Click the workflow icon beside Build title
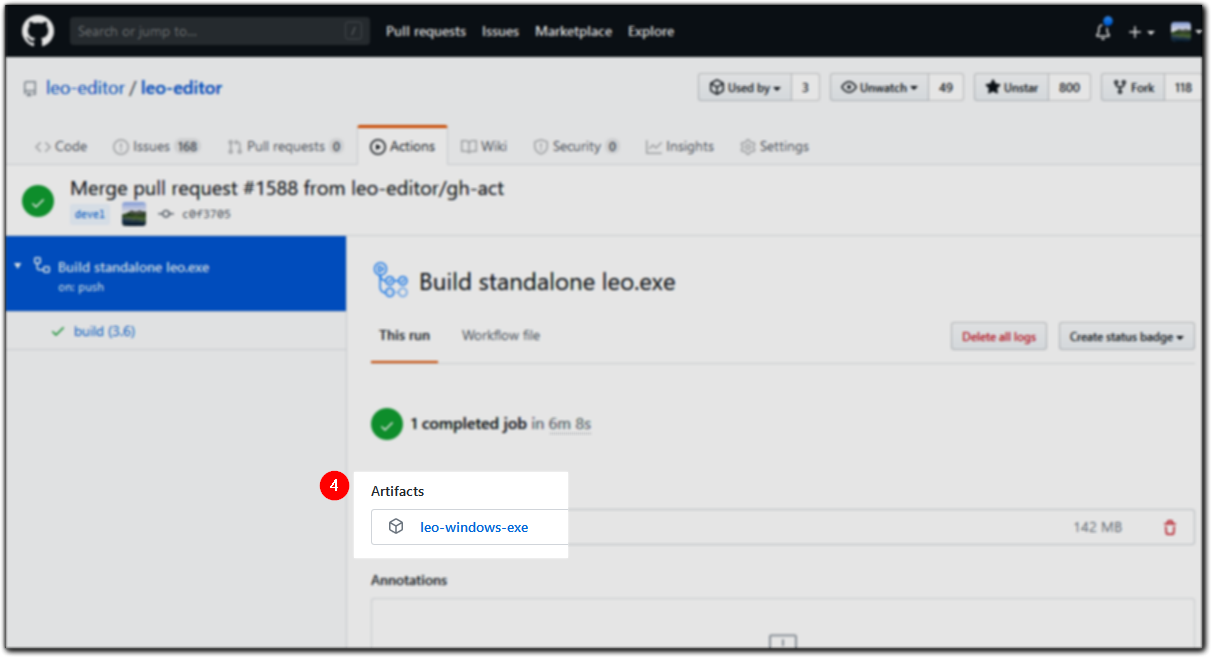The height and width of the screenshot is (657, 1211). click(x=390, y=281)
